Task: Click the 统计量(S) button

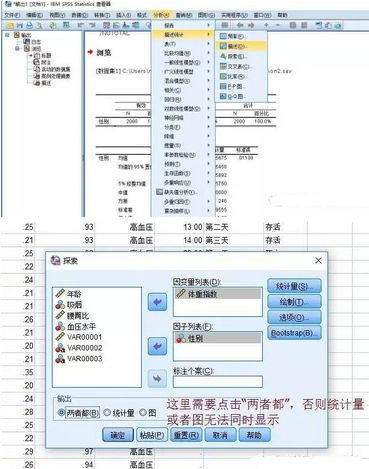Action: (294, 286)
